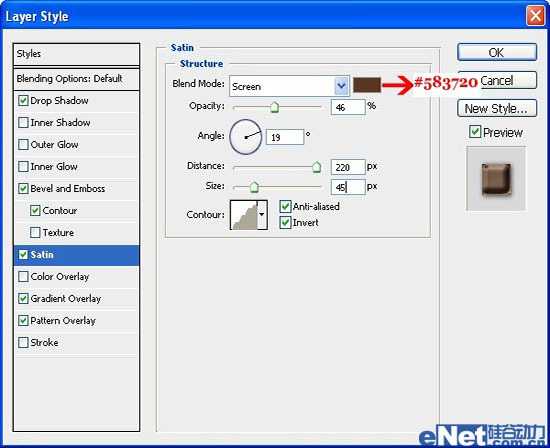Toggle the Anti-aliased checkbox
Image resolution: width=550 pixels, height=448 pixels.
coord(285,206)
